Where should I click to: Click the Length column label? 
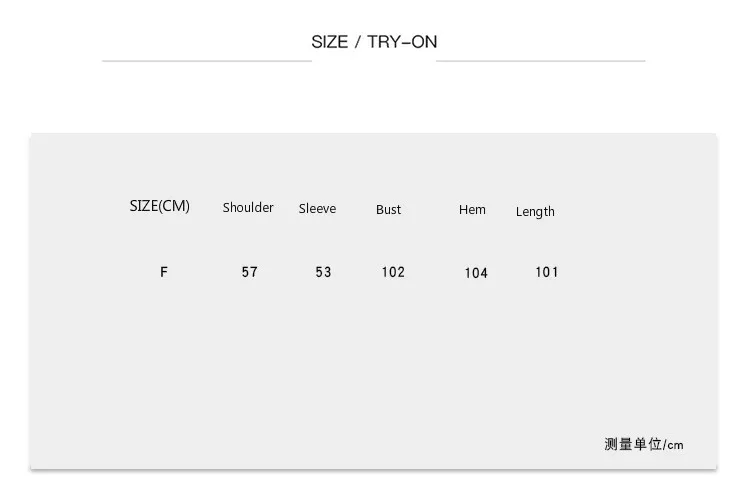(x=535, y=212)
